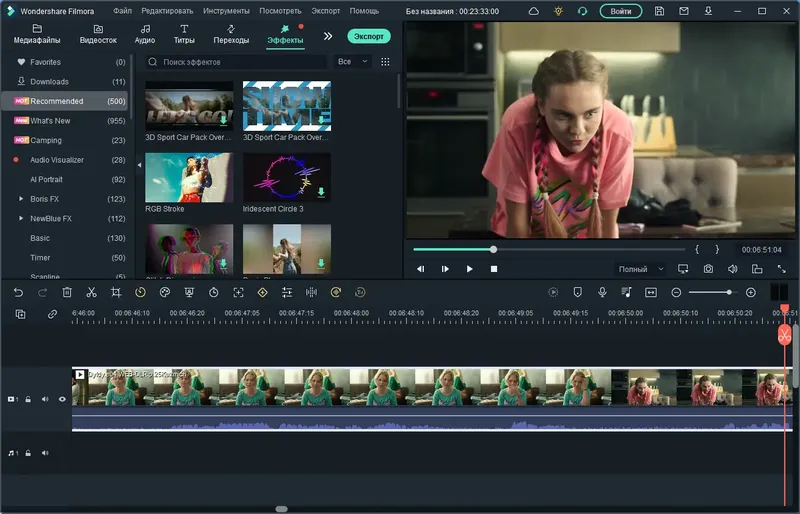The width and height of the screenshot is (800, 514).
Task: Open the Инструменты menu
Action: point(226,11)
